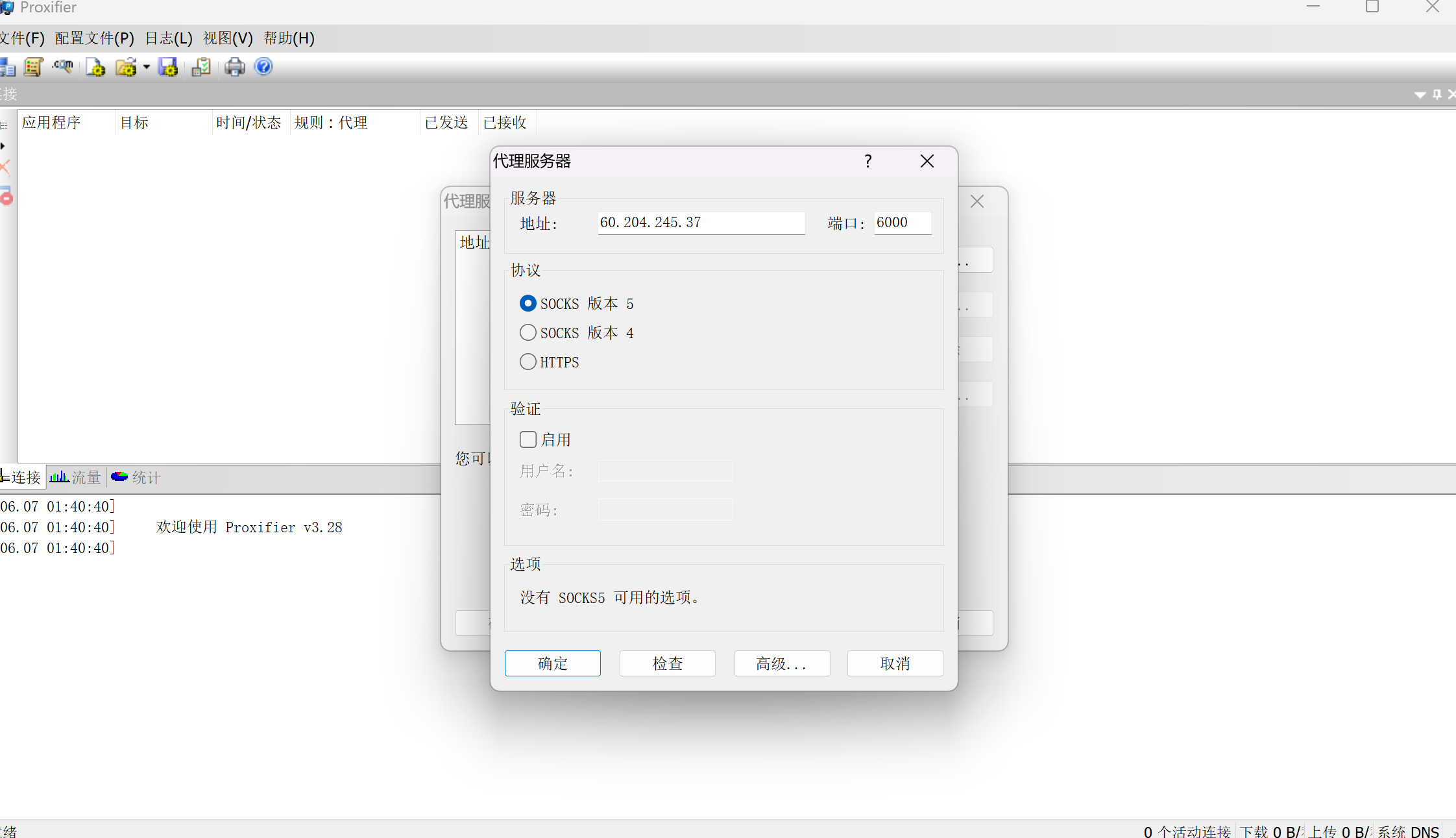The width and height of the screenshot is (1456, 838).
Task: Open the blue help question icon
Action: click(x=263, y=66)
